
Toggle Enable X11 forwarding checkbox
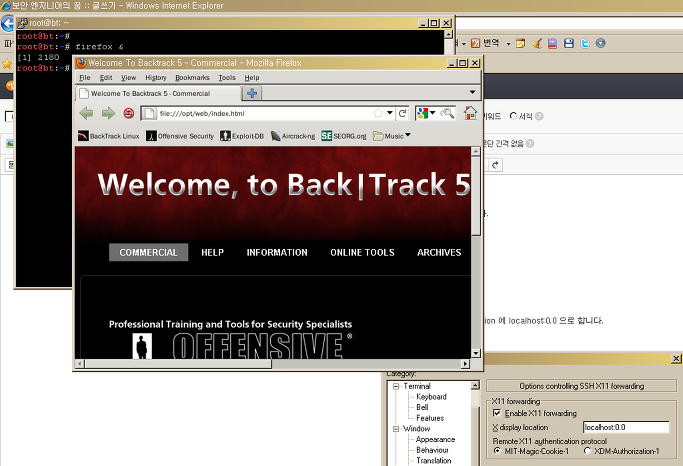point(497,412)
